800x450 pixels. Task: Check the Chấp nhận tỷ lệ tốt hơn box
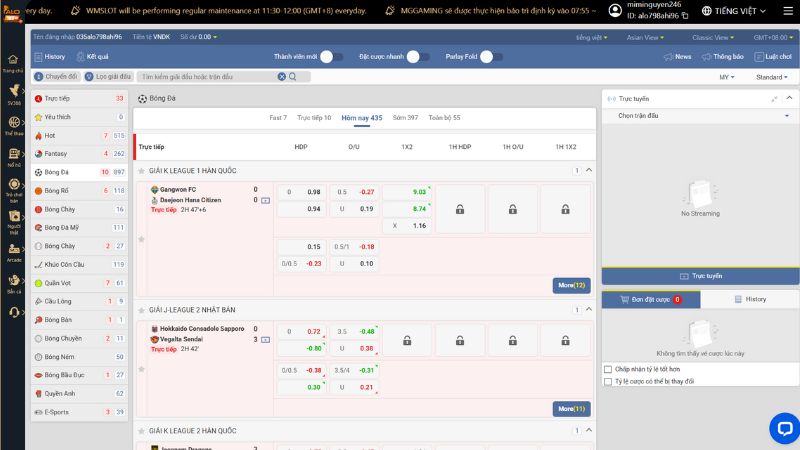tap(608, 368)
